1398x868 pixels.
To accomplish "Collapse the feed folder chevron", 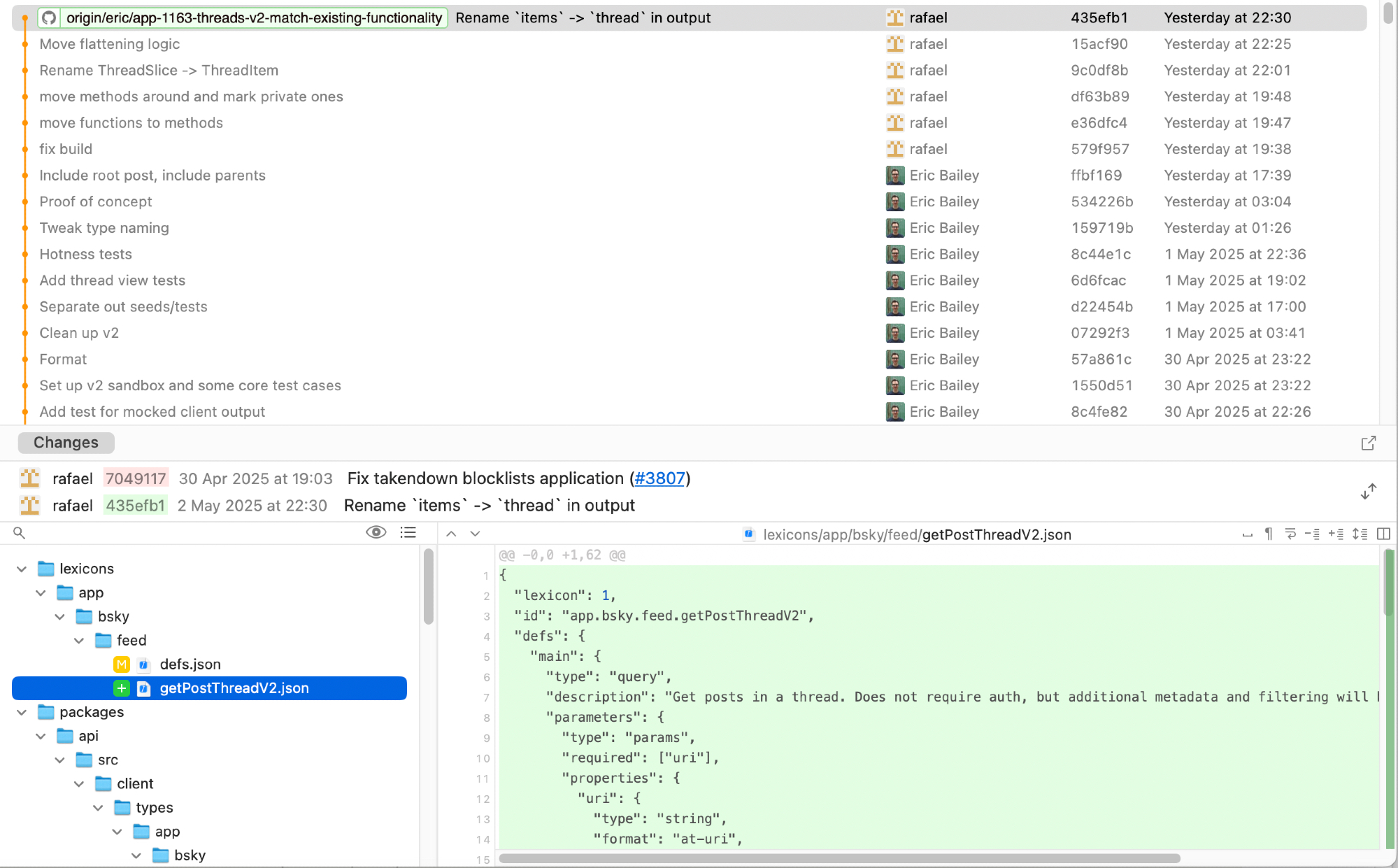I will coord(79,641).
